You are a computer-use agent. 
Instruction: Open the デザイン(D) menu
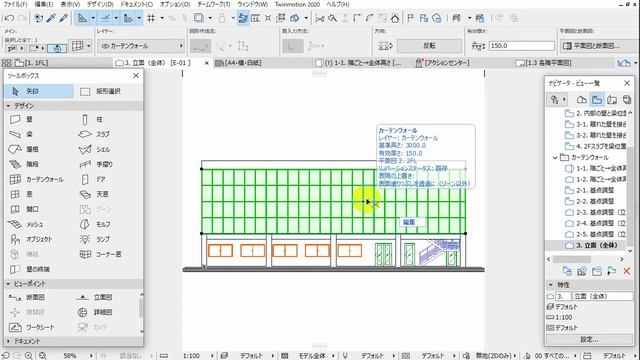tap(100, 4)
